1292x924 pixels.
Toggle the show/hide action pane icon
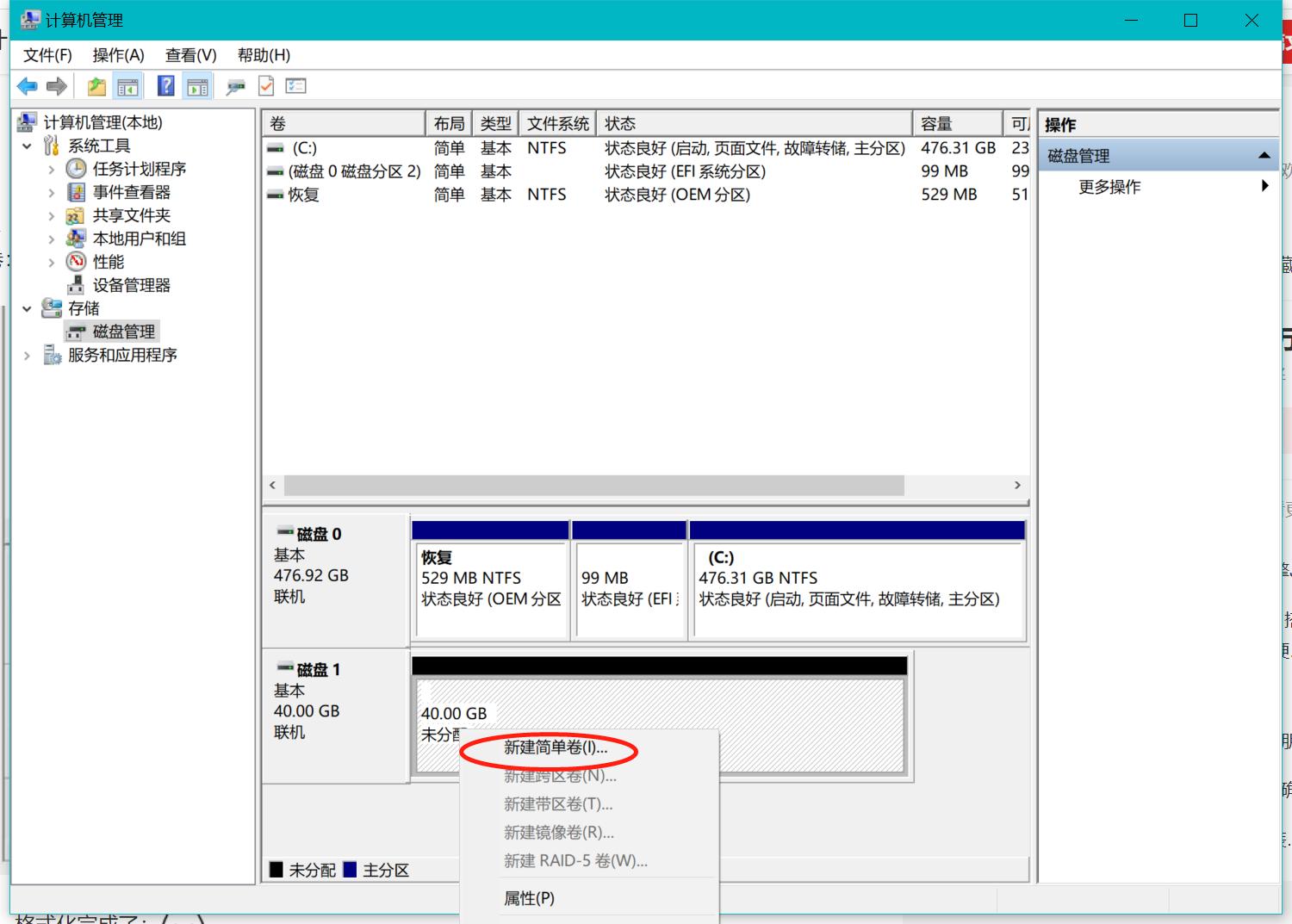[198, 86]
